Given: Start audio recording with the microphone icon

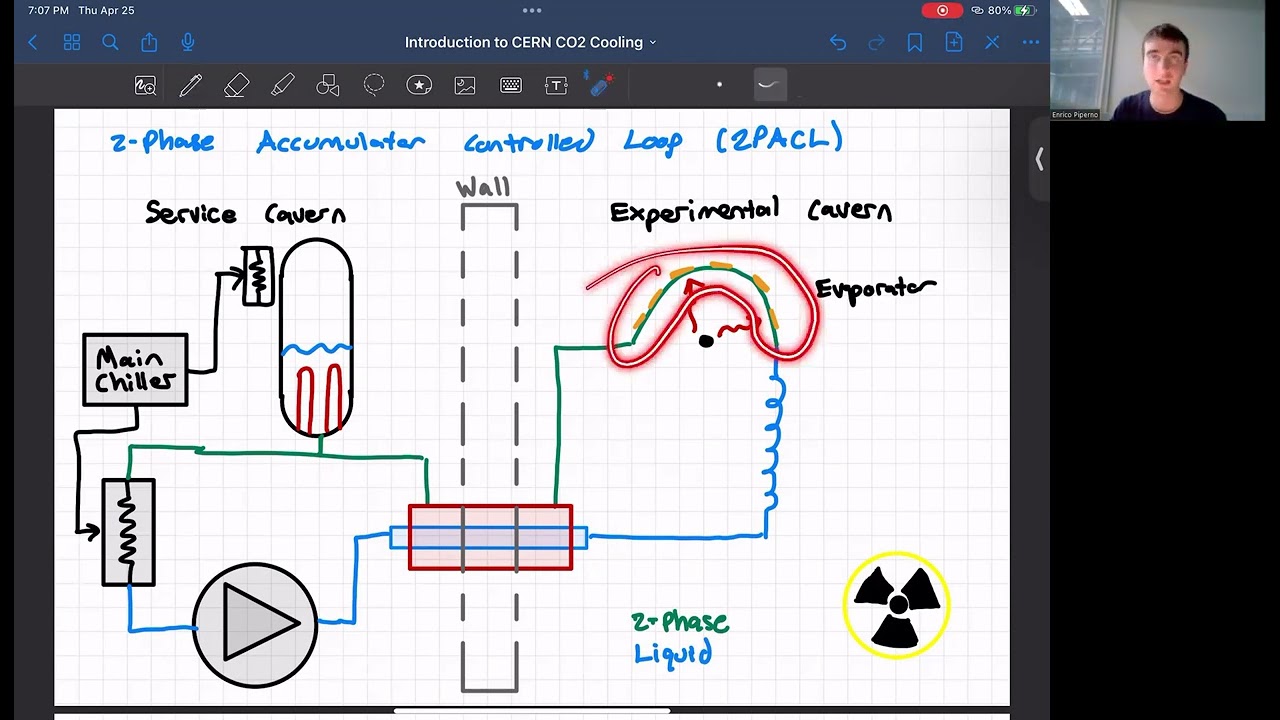Looking at the screenshot, I should (x=188, y=42).
